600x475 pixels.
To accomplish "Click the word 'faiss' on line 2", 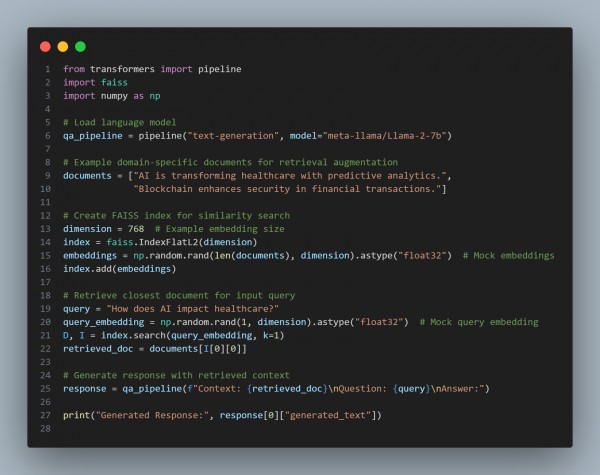I will 114,82.
